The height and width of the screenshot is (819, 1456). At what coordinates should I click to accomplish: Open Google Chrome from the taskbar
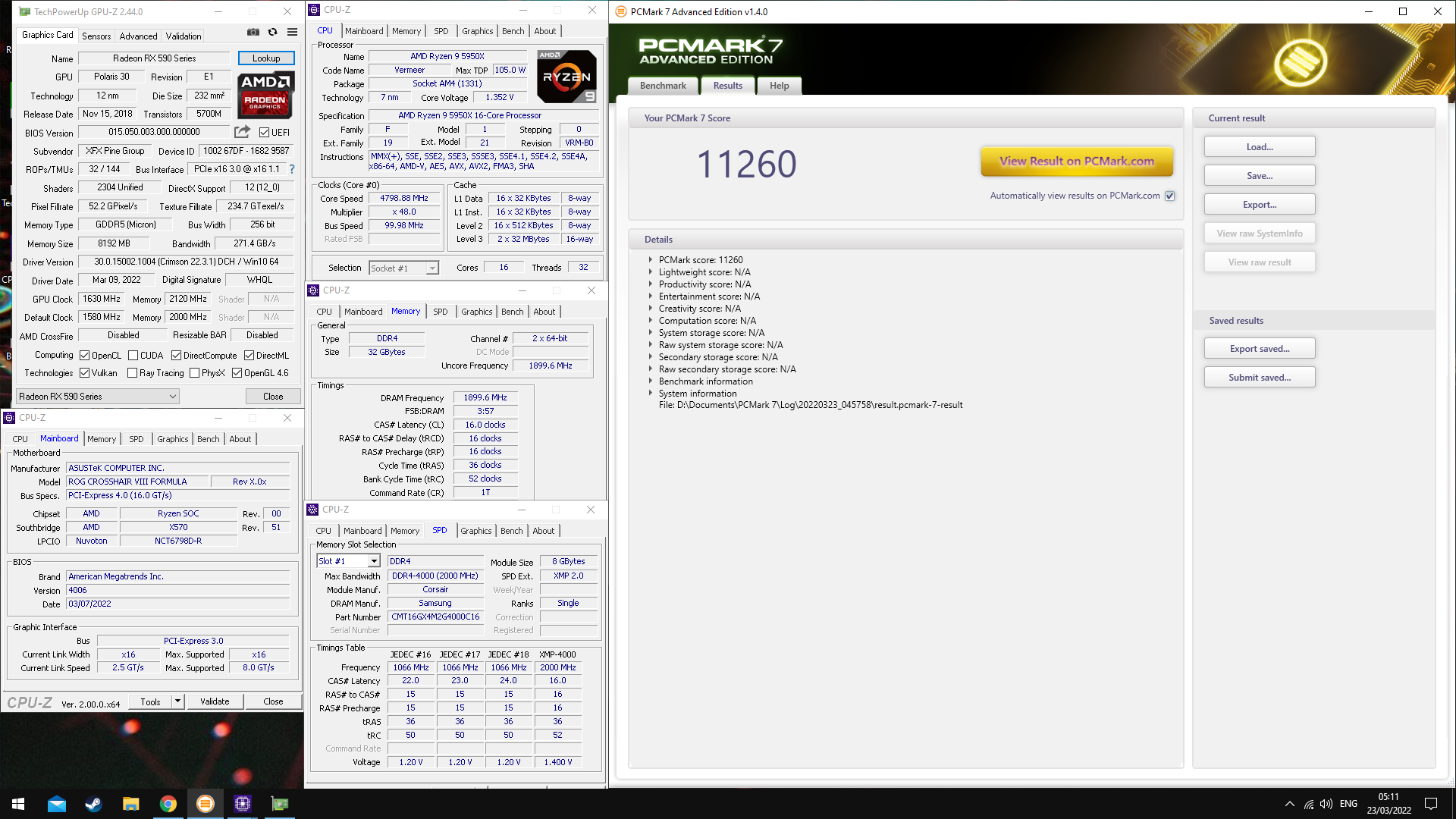pyautogui.click(x=168, y=804)
